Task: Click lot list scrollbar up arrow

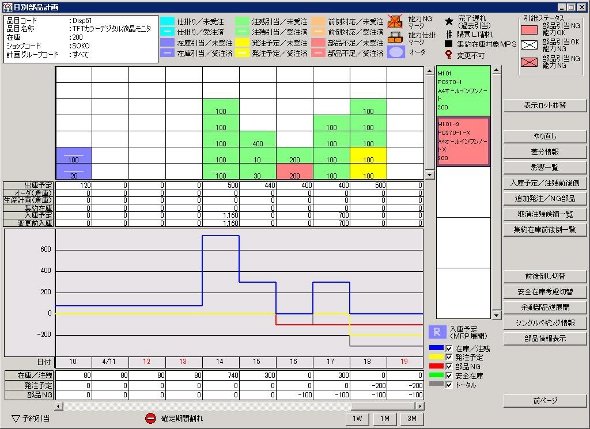Action: pos(496,70)
